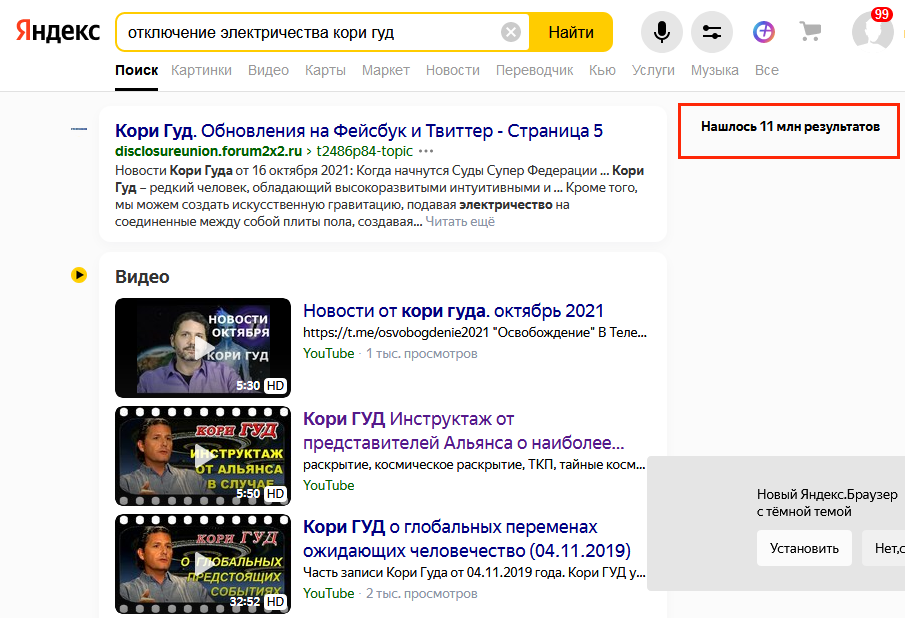Open the shopping cart icon
The width and height of the screenshot is (905, 618).
(810, 32)
